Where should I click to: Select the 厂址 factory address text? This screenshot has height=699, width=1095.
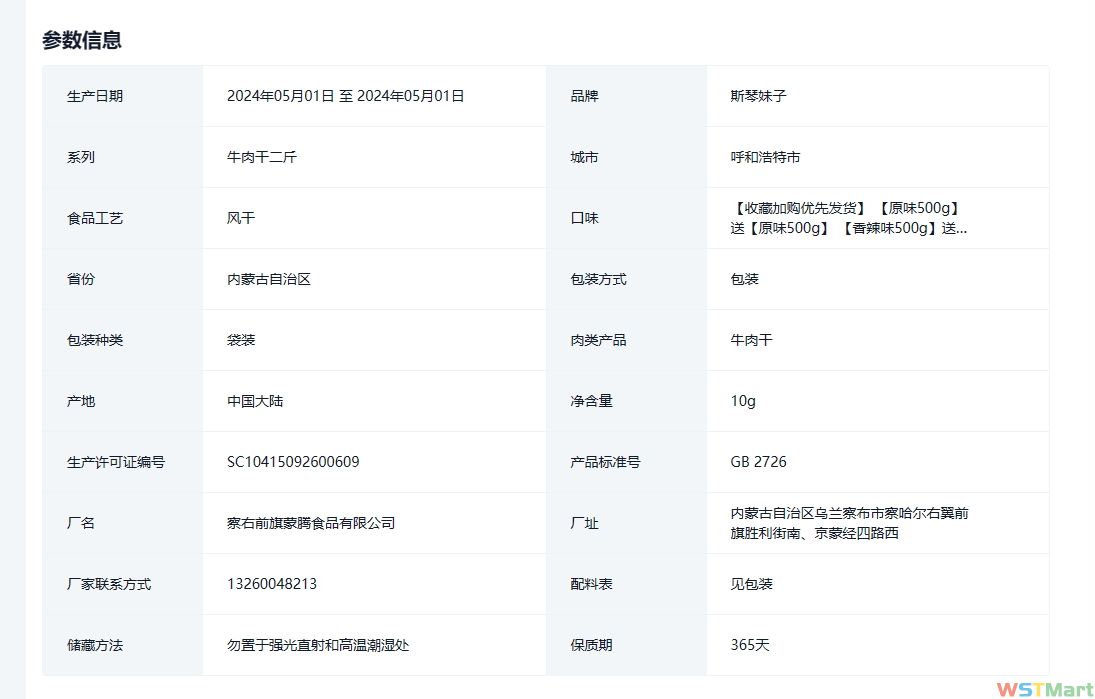(848, 523)
